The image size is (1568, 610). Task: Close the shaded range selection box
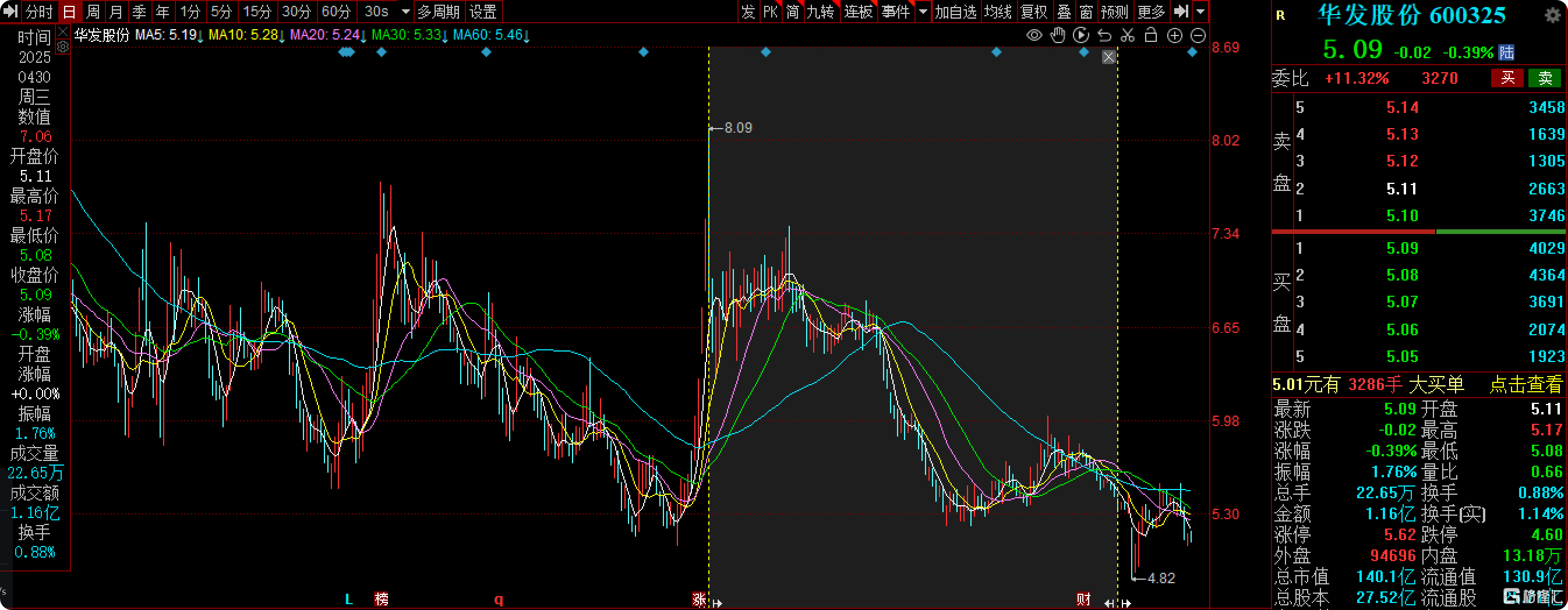(1108, 56)
